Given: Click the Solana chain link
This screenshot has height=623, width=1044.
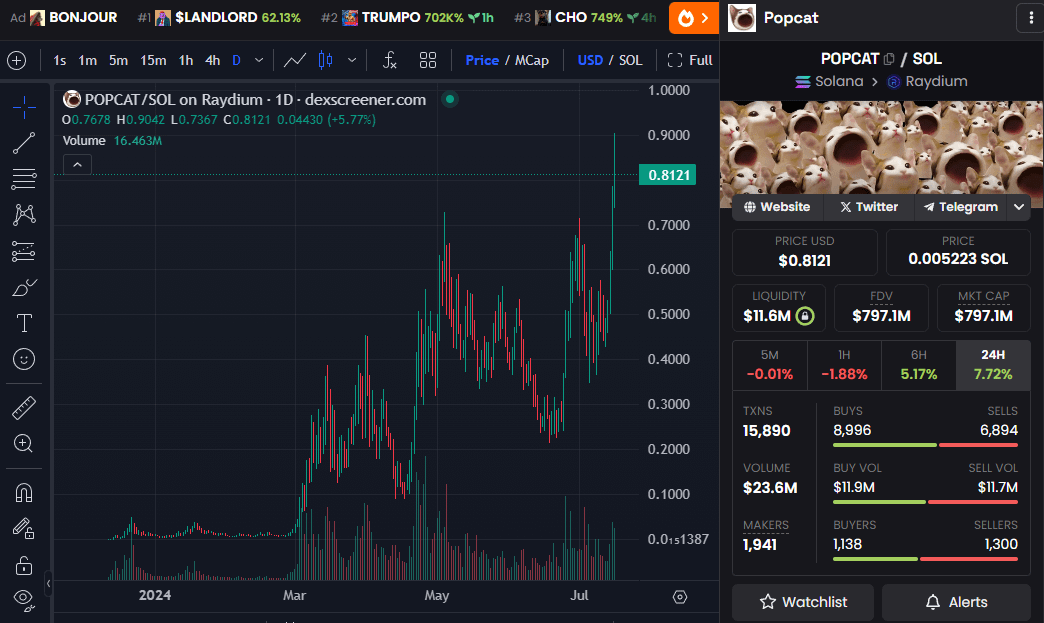Looking at the screenshot, I should point(829,81).
